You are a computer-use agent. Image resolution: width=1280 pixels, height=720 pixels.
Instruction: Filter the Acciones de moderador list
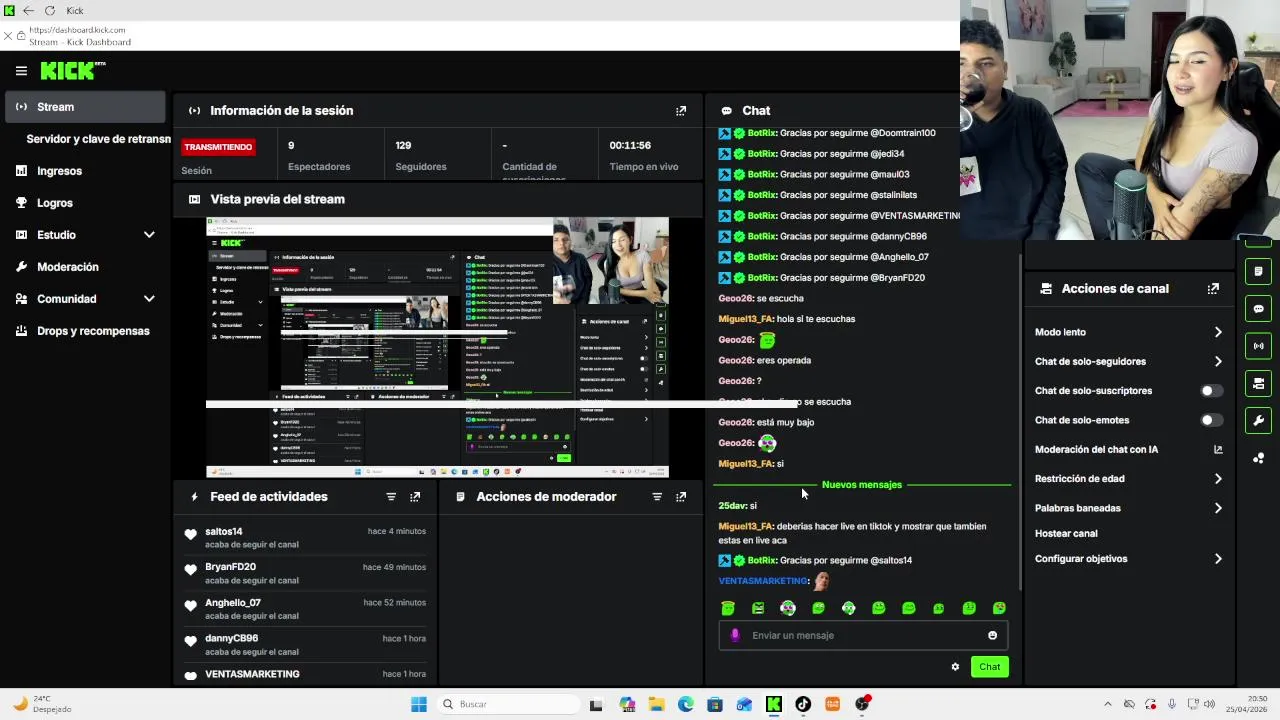(657, 497)
